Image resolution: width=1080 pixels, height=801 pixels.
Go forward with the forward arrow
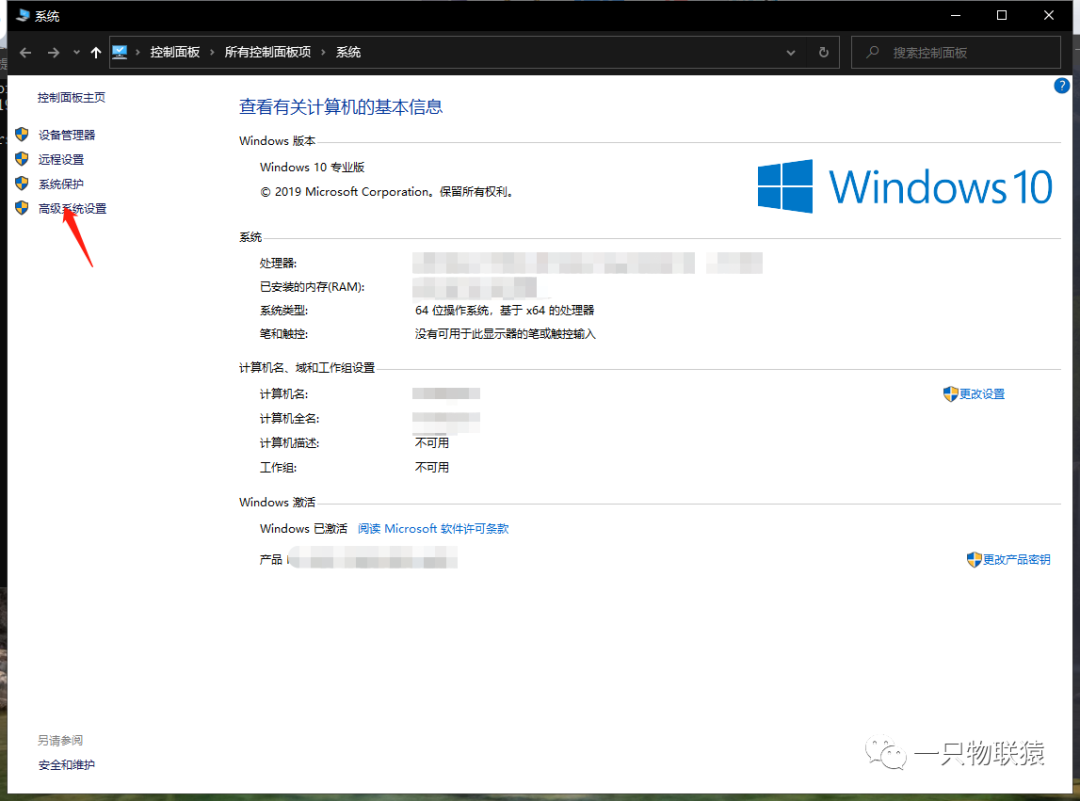point(53,52)
